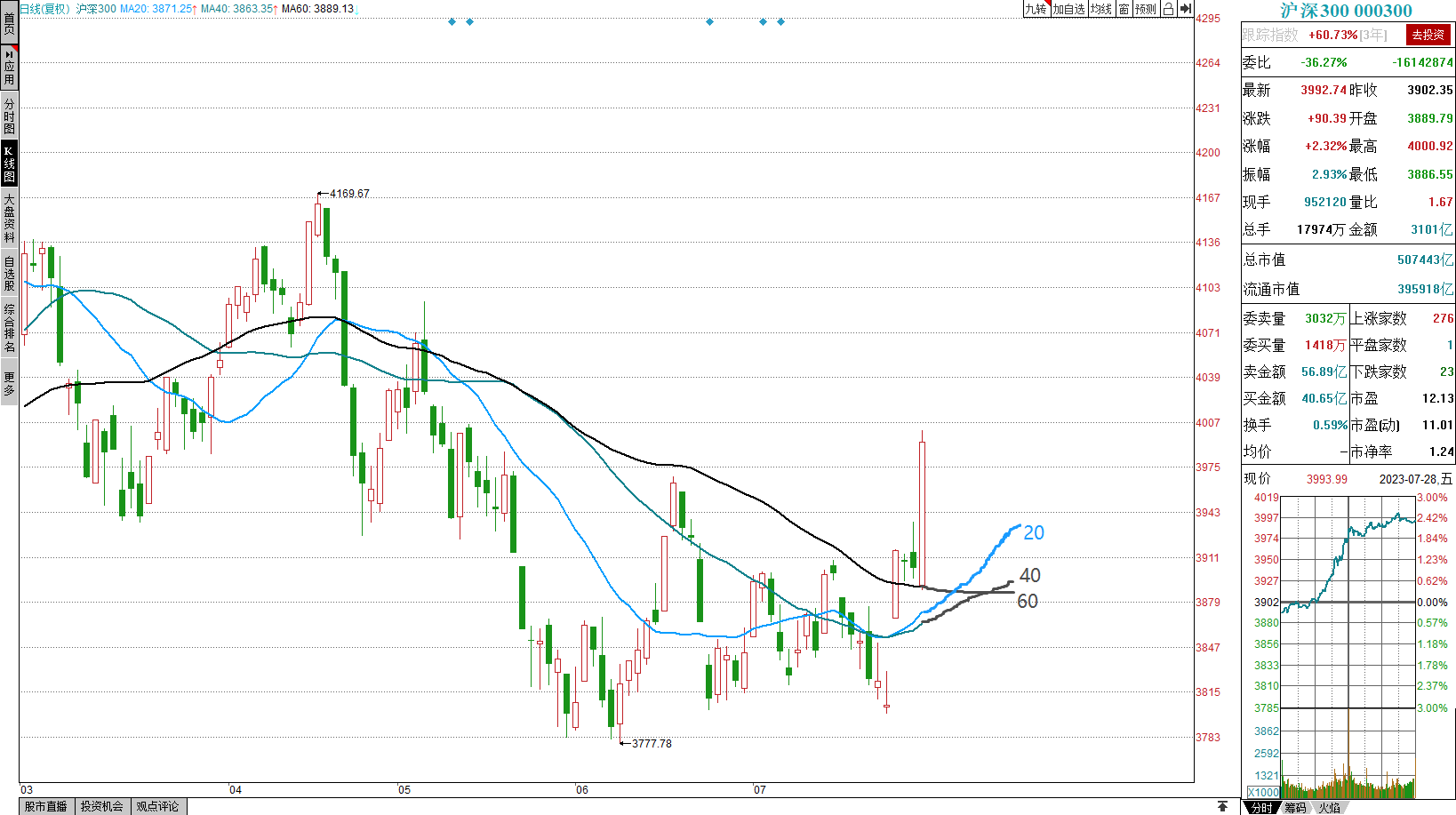Open the 投资机会 bottom tab

(x=102, y=806)
